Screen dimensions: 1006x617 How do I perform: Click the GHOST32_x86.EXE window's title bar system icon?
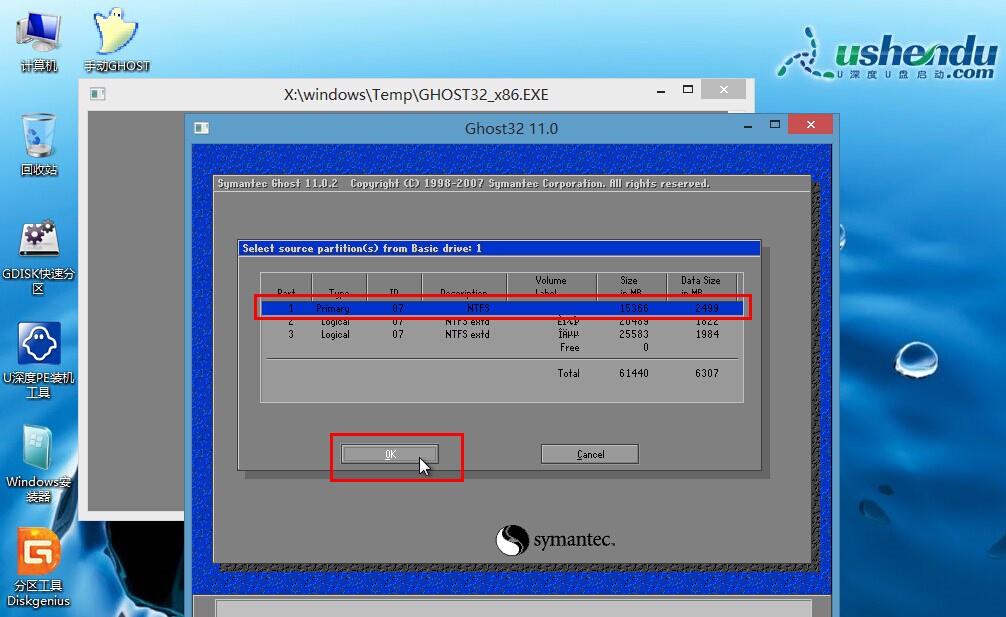pyautogui.click(x=98, y=94)
